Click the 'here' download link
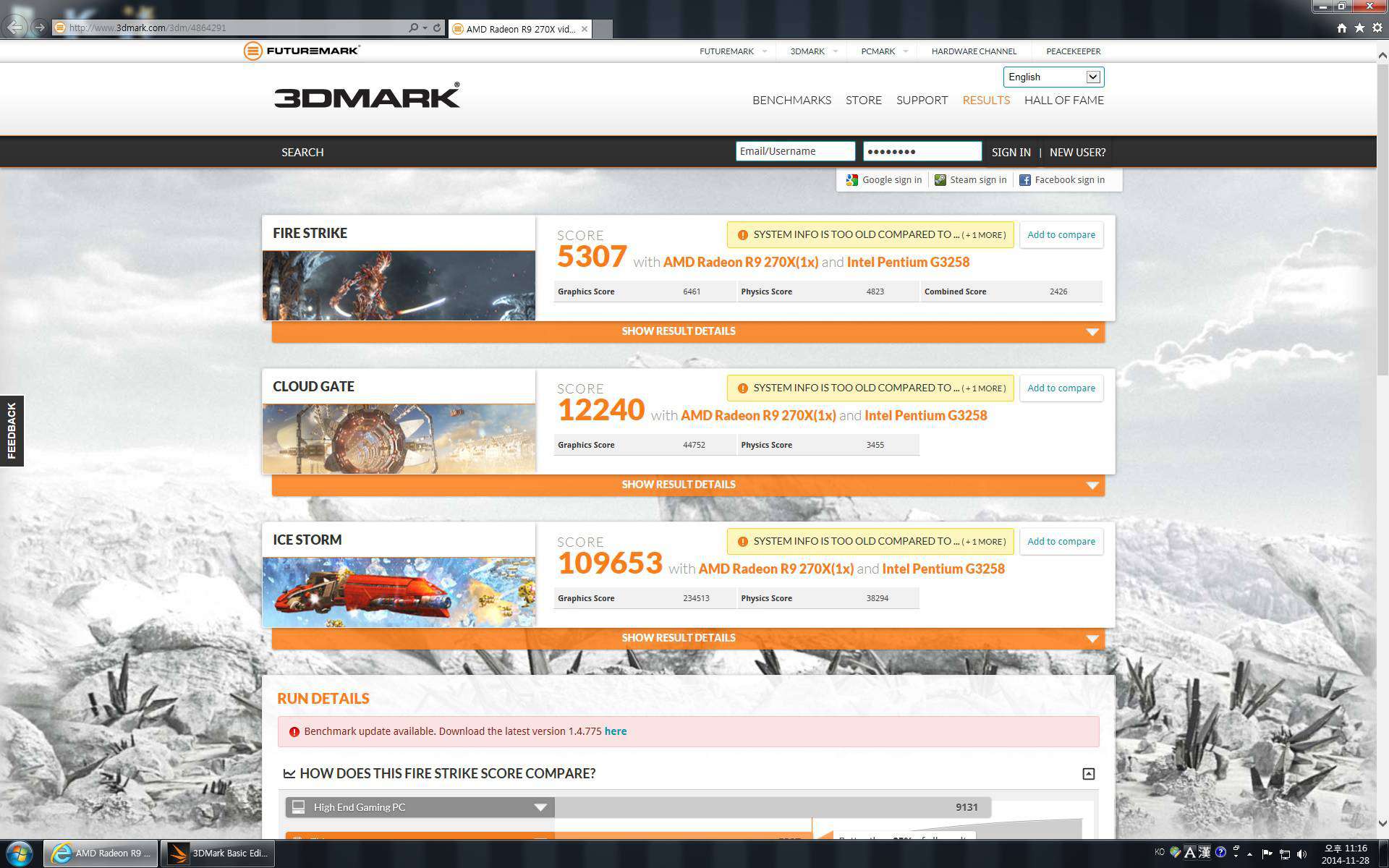 tap(616, 731)
